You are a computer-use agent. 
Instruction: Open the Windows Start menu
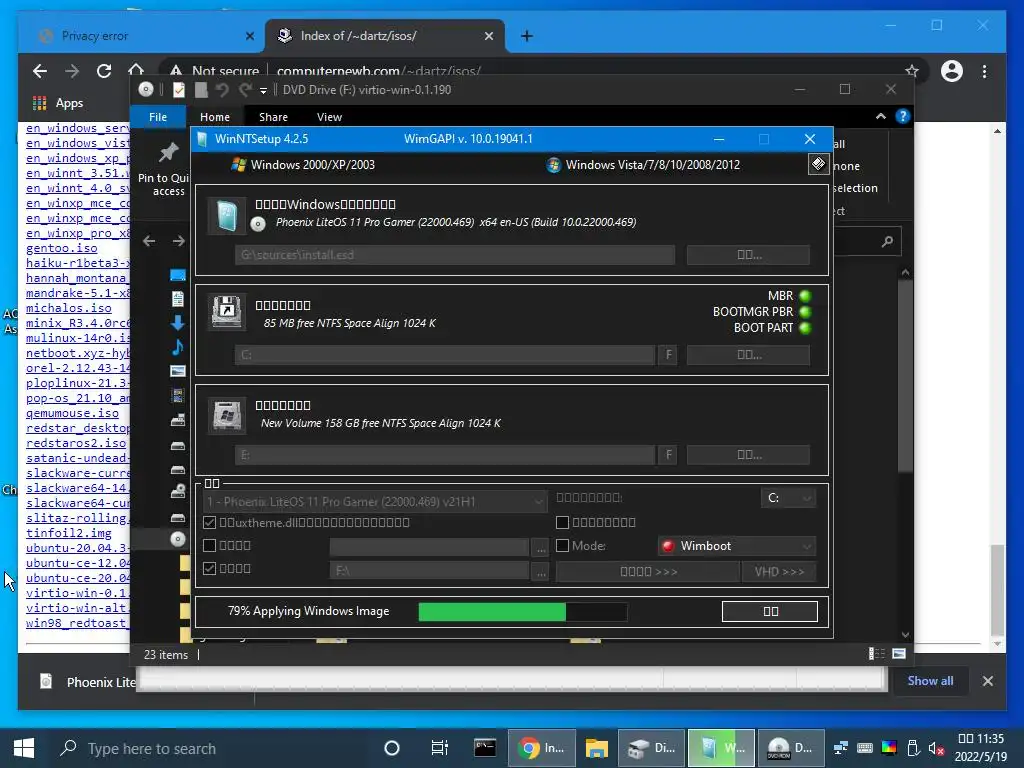coord(24,748)
